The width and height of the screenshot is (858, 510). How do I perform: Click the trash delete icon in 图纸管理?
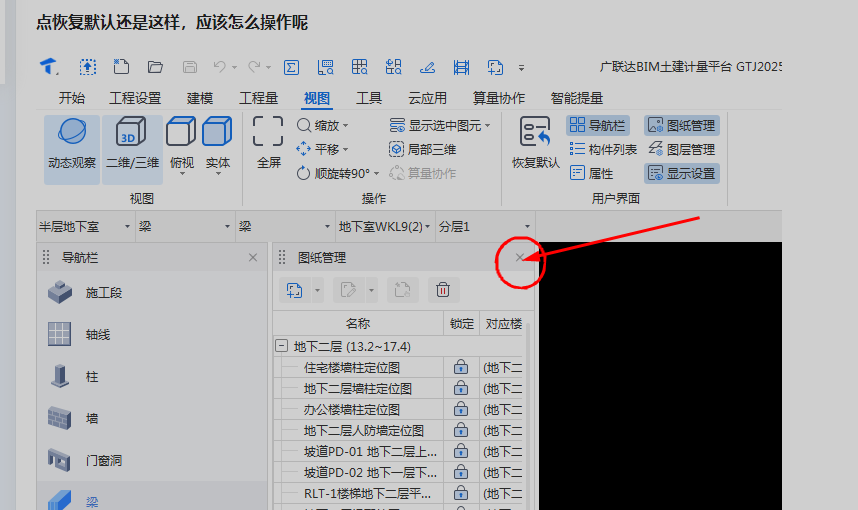point(443,290)
